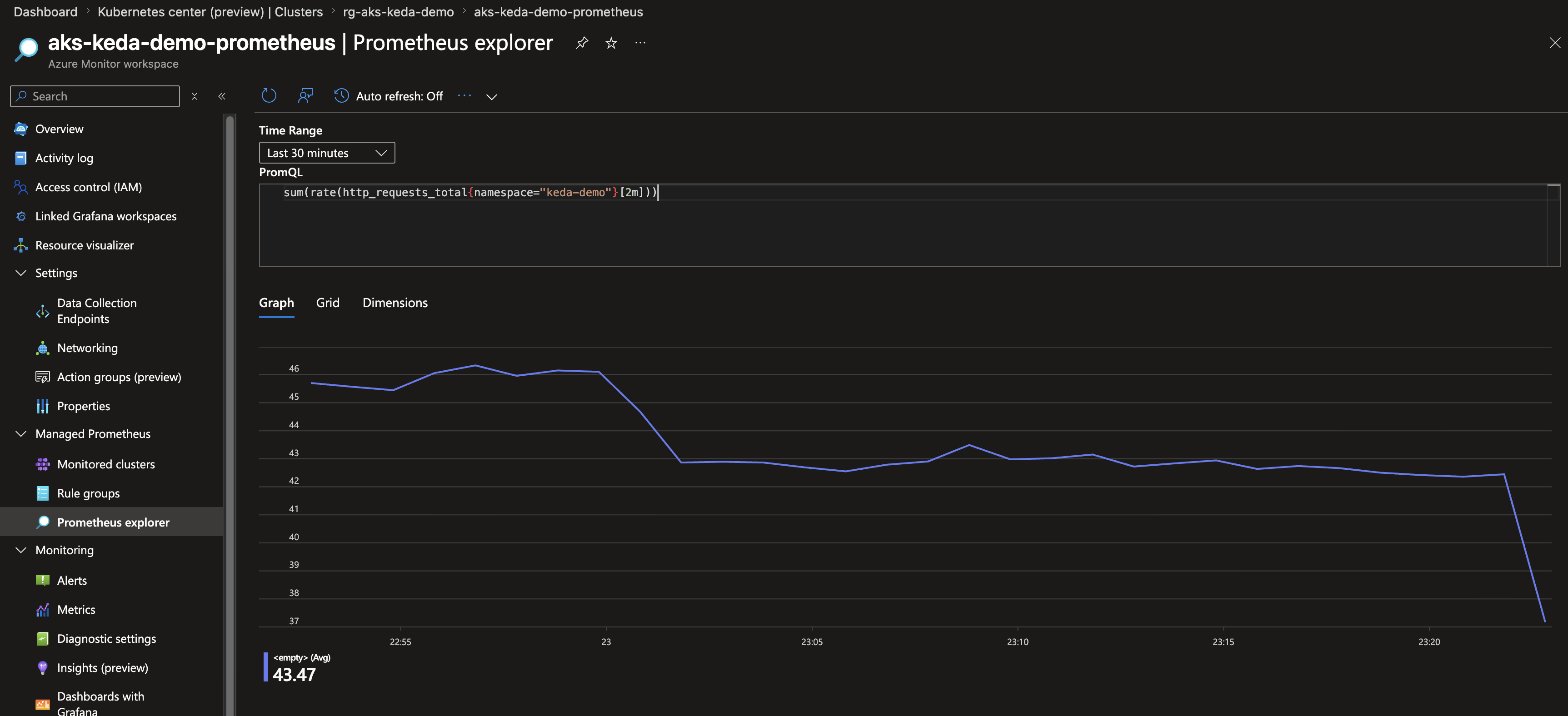Switch to the Graph tab

[276, 303]
